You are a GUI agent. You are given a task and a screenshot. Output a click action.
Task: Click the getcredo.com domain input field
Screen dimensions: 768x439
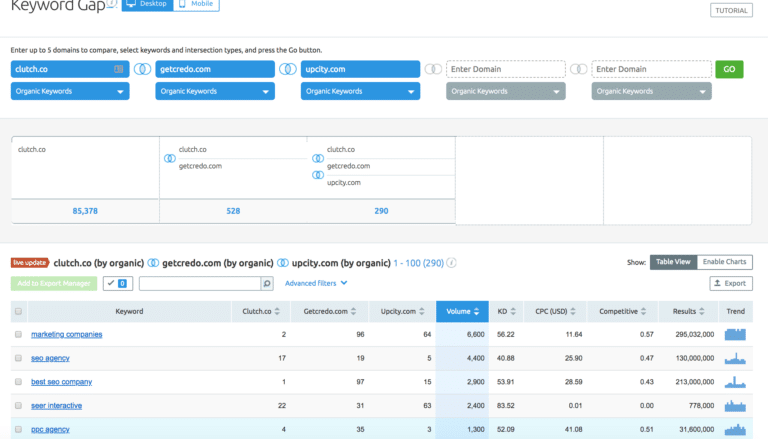coord(215,69)
